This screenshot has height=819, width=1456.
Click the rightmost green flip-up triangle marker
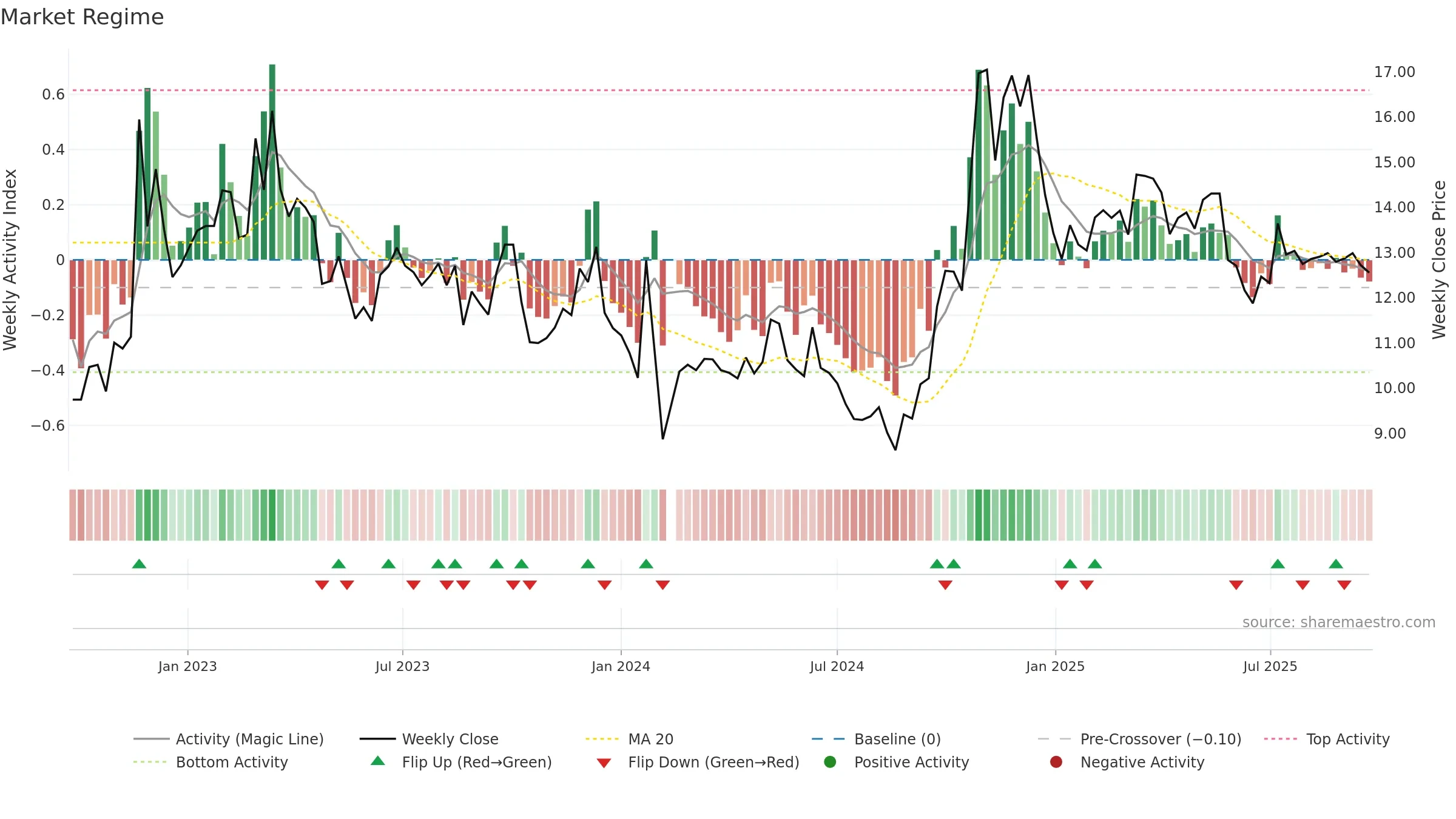point(1336,564)
